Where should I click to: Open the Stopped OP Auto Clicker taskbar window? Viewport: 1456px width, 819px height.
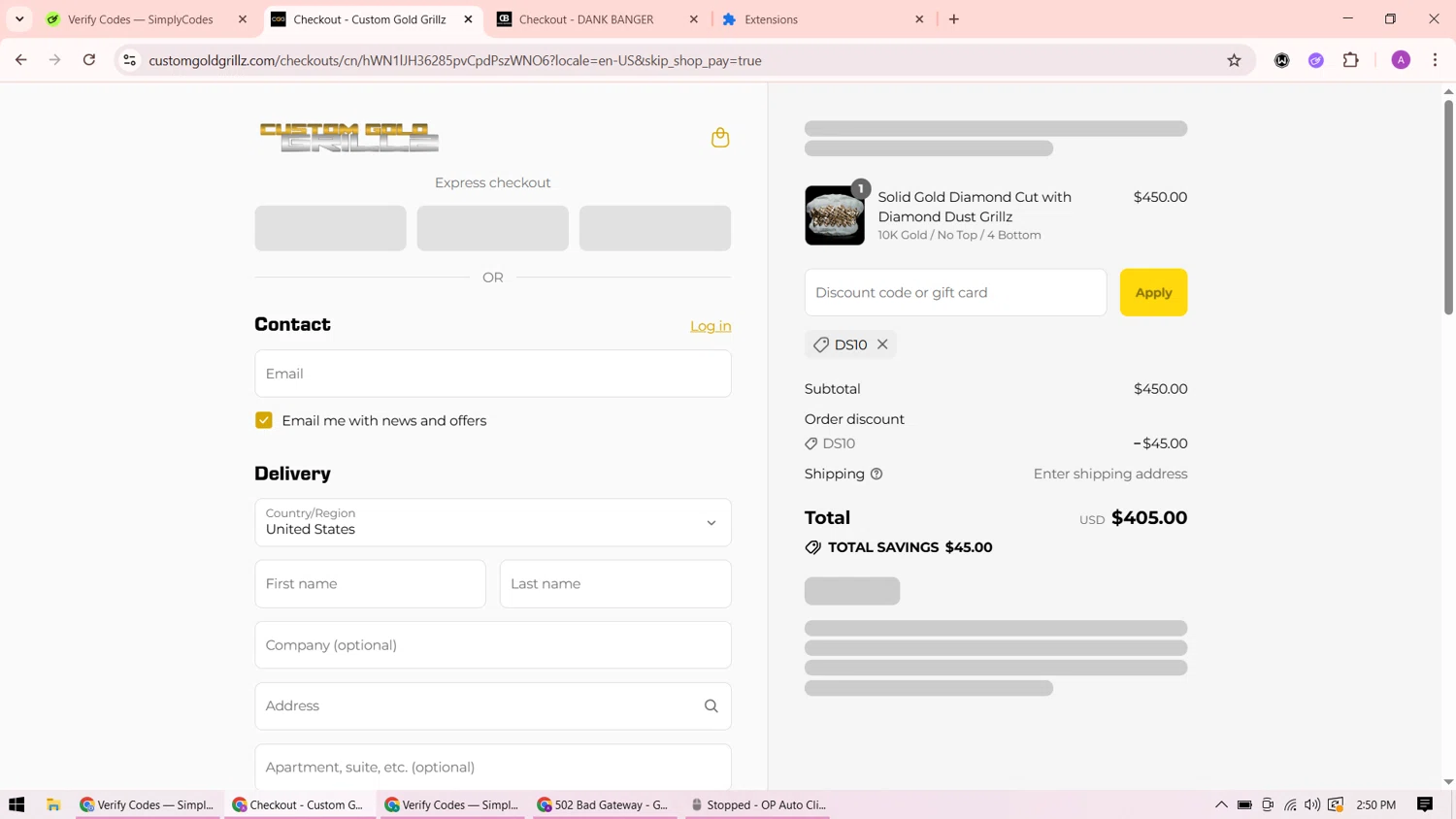(x=758, y=804)
